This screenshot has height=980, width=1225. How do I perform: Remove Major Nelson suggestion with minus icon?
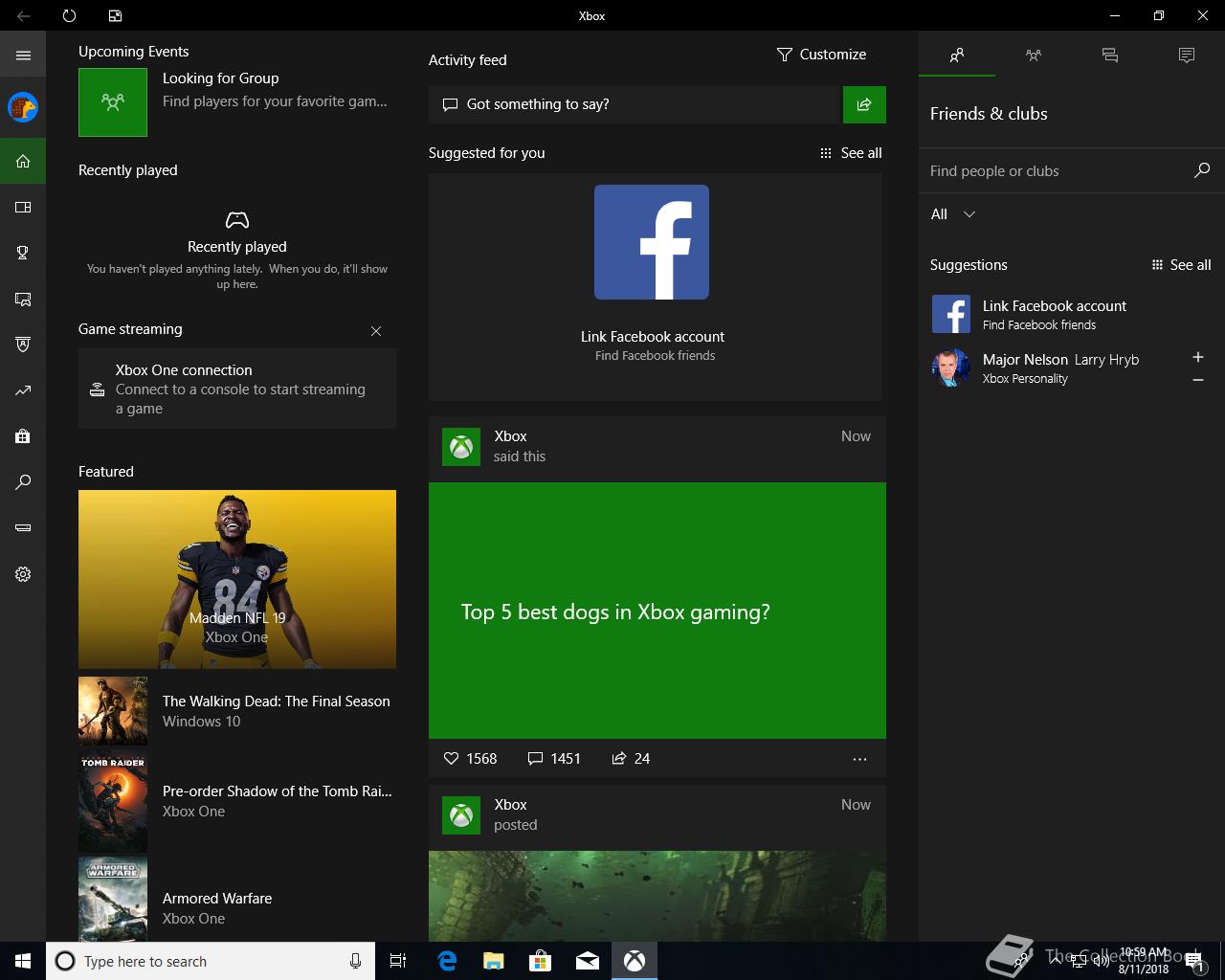pyautogui.click(x=1197, y=380)
